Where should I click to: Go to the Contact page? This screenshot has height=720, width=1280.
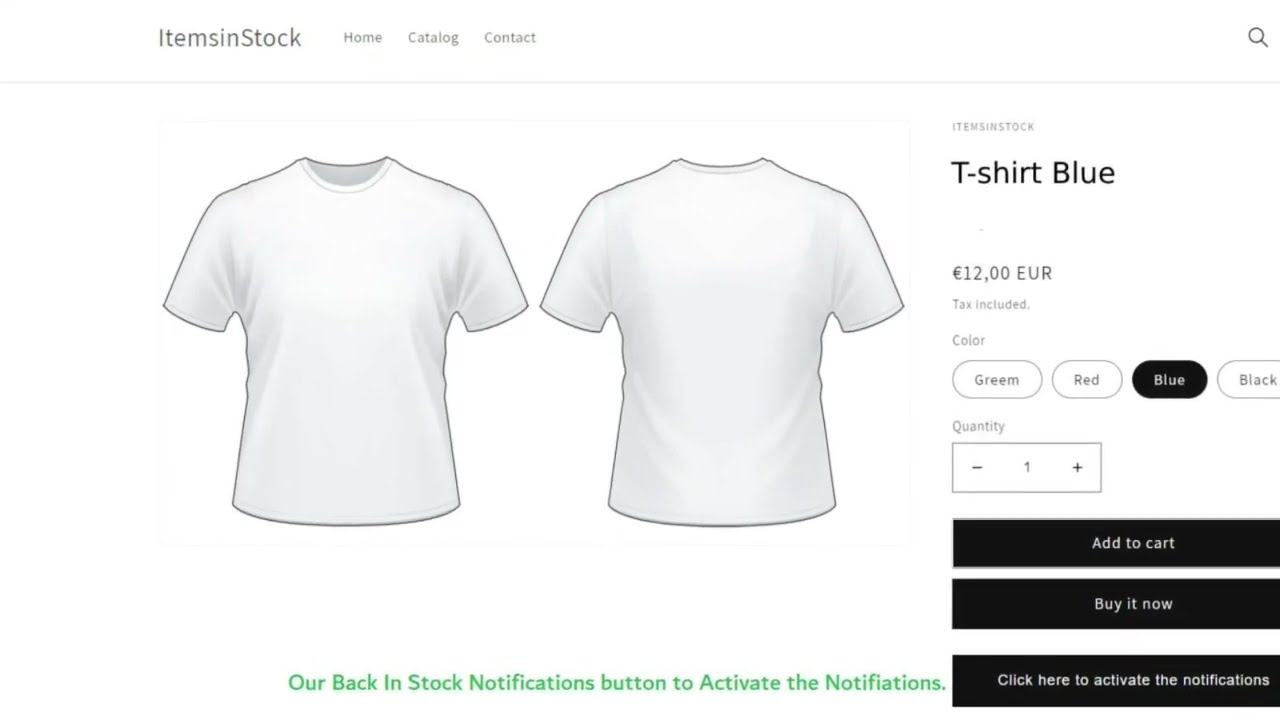point(510,37)
